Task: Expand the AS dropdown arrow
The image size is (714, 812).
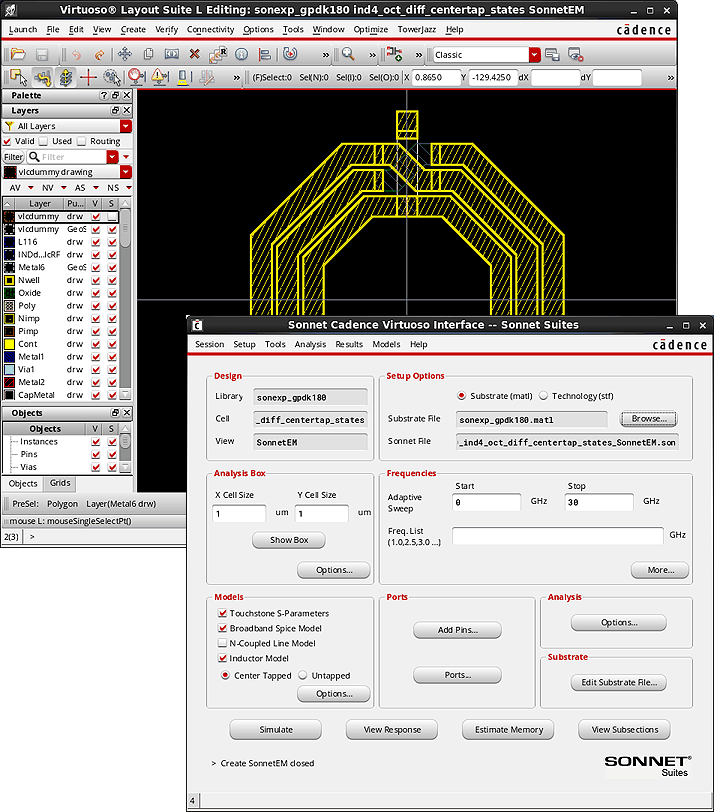Action: point(96,187)
